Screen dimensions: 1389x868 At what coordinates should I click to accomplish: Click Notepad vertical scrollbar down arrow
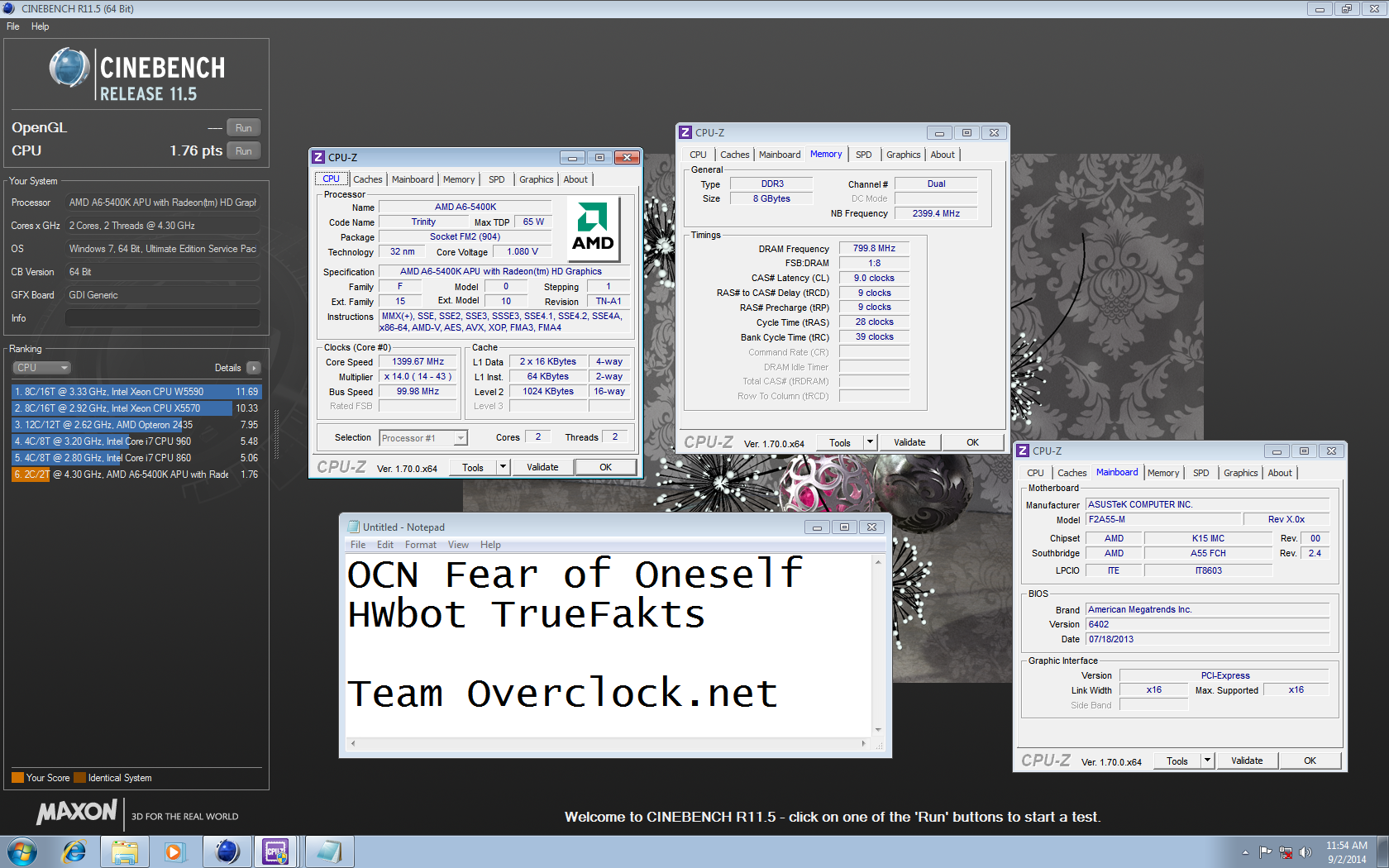[878, 730]
